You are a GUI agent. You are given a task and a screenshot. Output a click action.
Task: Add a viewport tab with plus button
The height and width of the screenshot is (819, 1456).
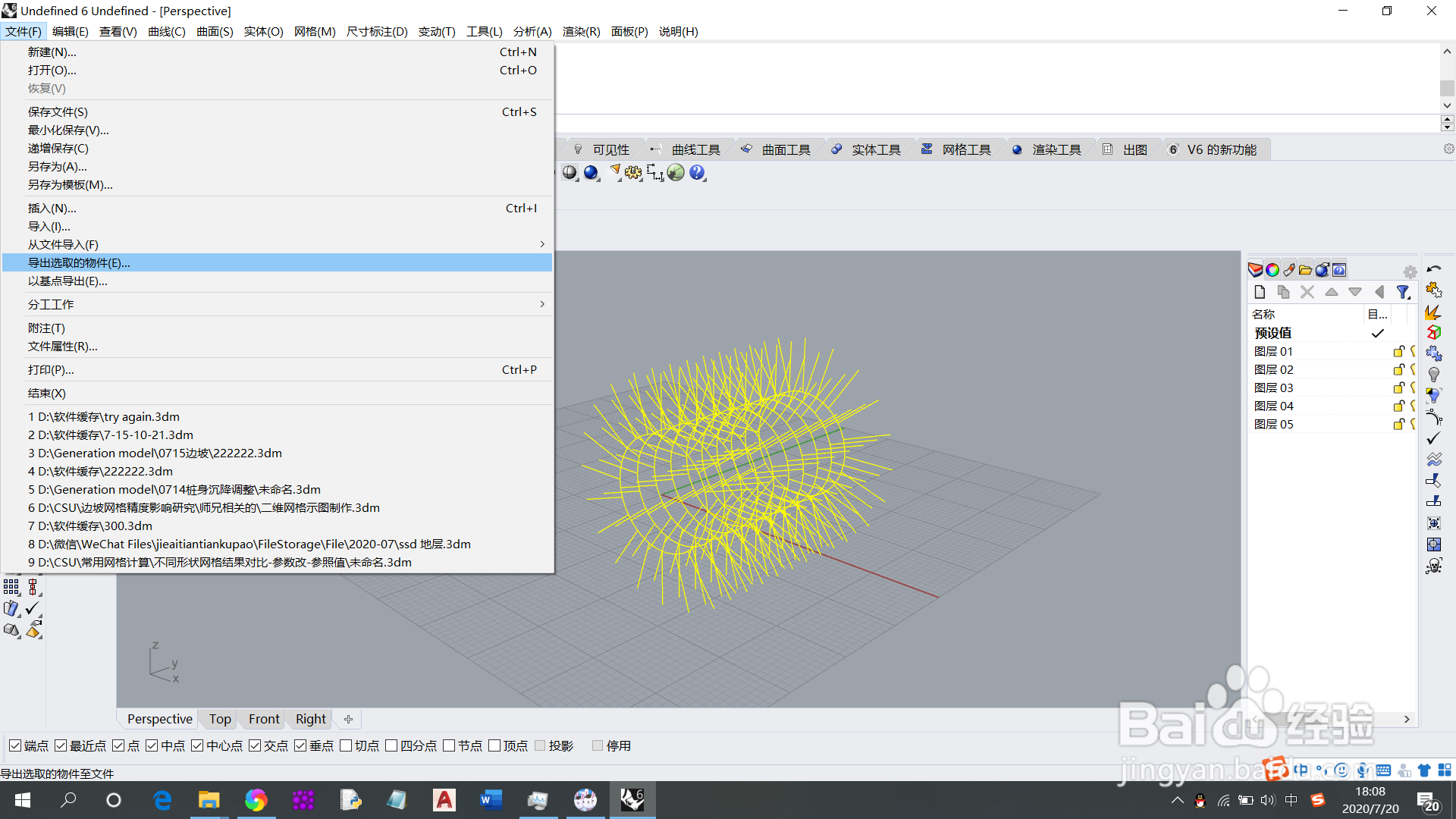pos(348,719)
